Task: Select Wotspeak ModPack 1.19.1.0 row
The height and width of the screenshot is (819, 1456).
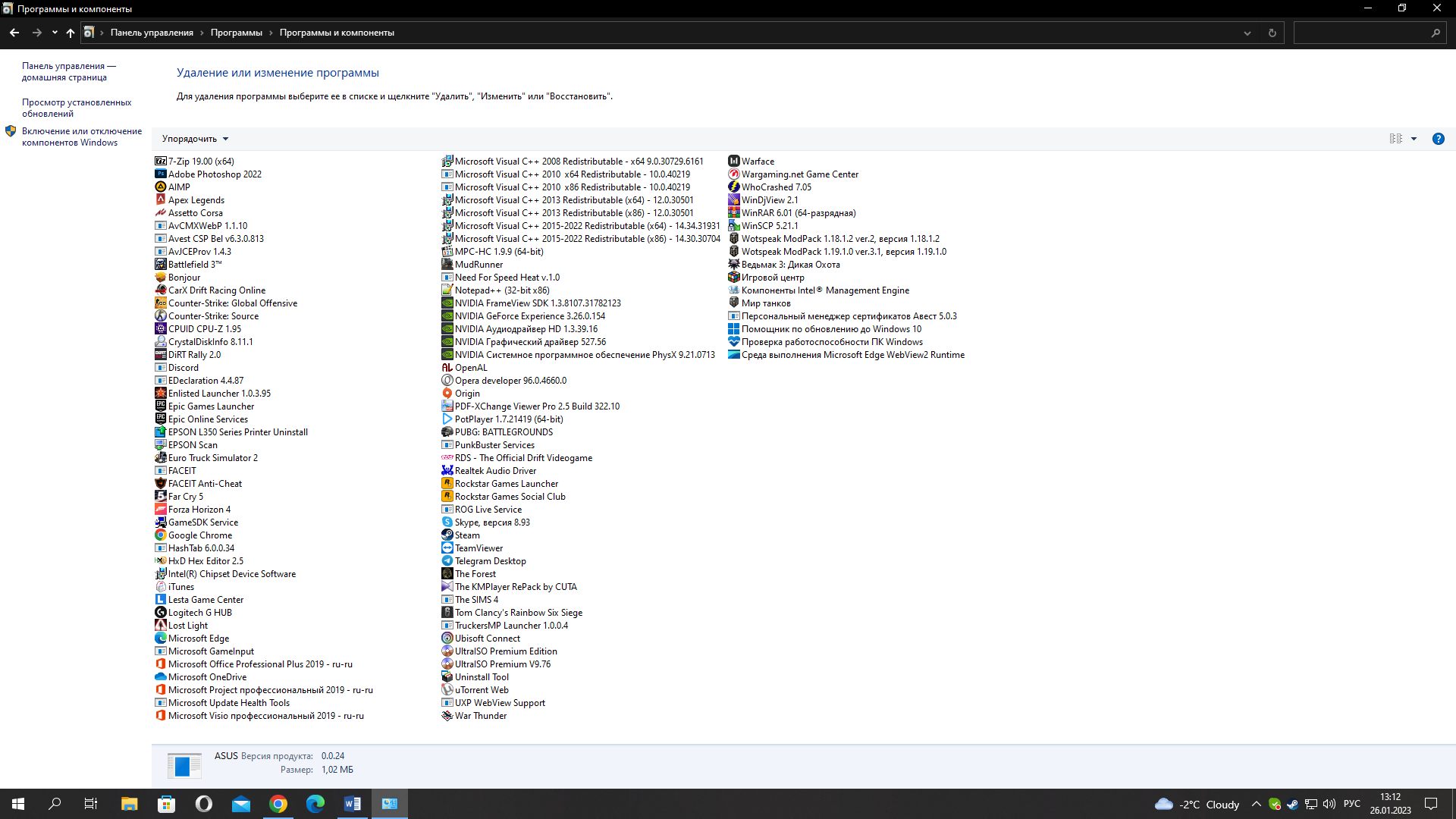Action: click(x=837, y=252)
